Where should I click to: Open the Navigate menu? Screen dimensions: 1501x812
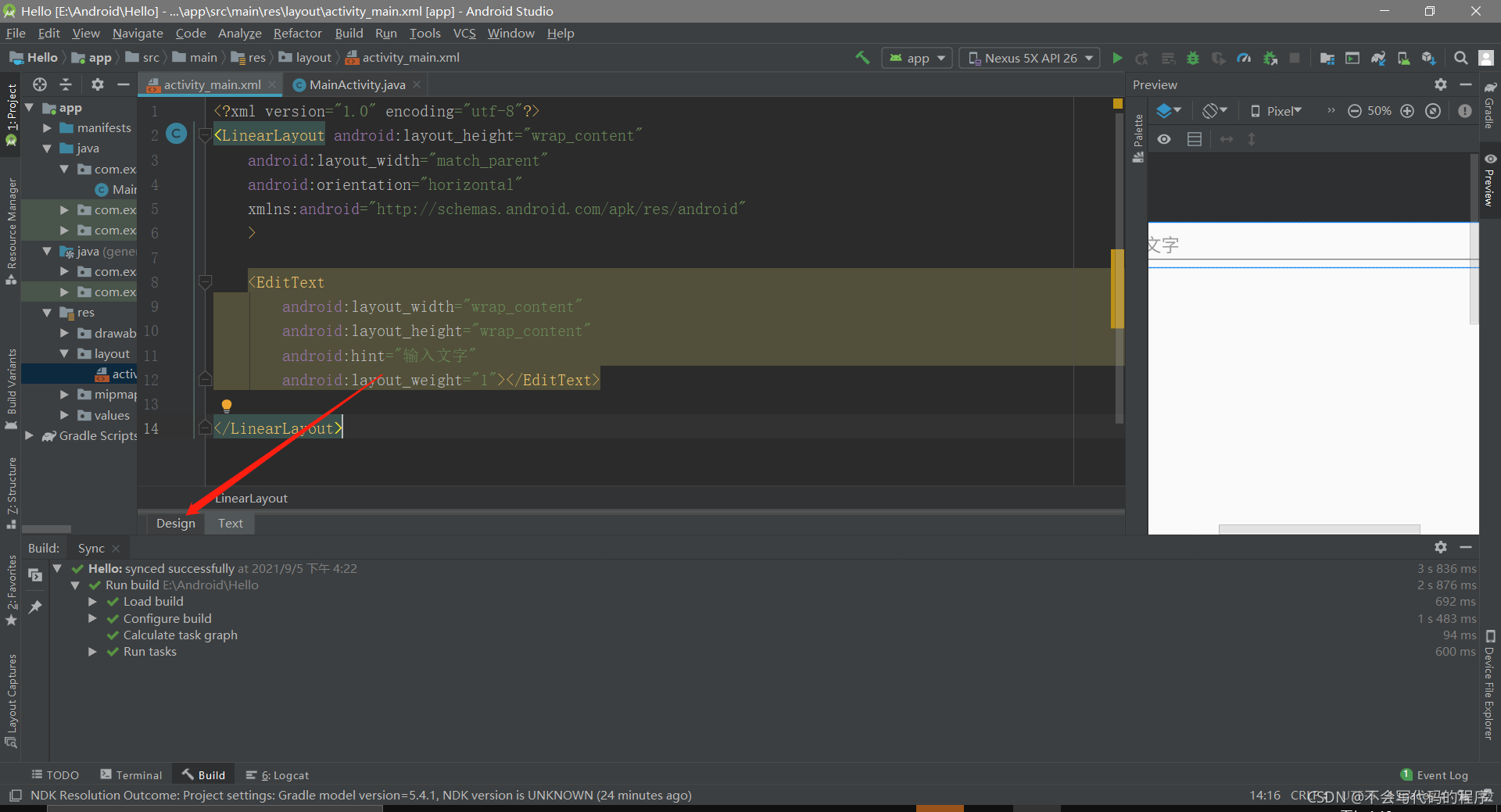coord(138,33)
